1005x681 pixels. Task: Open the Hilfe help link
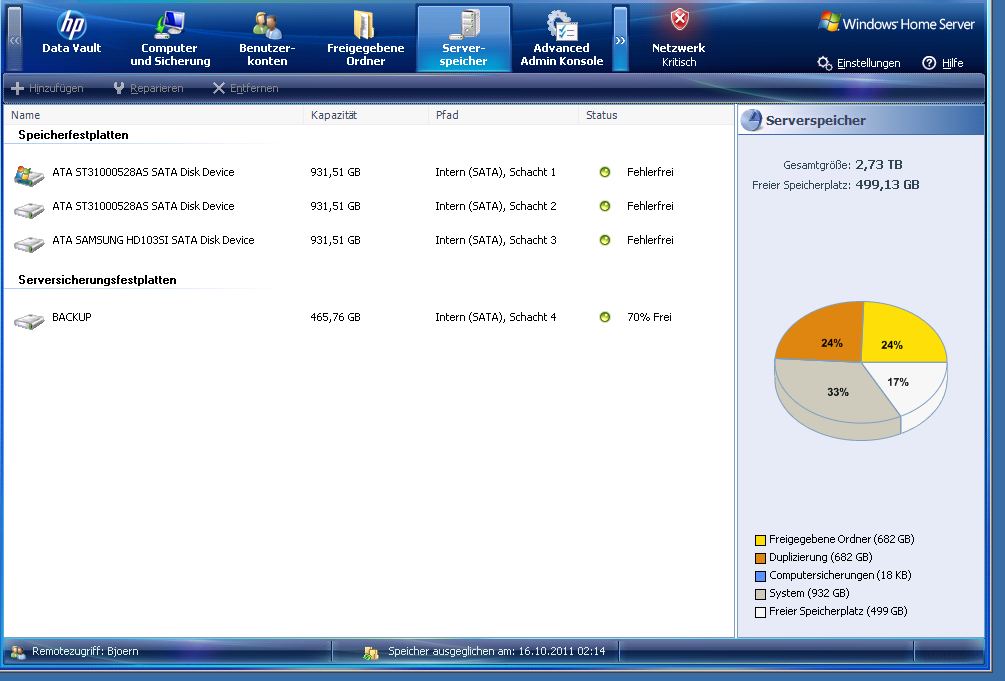pyautogui.click(x=943, y=63)
